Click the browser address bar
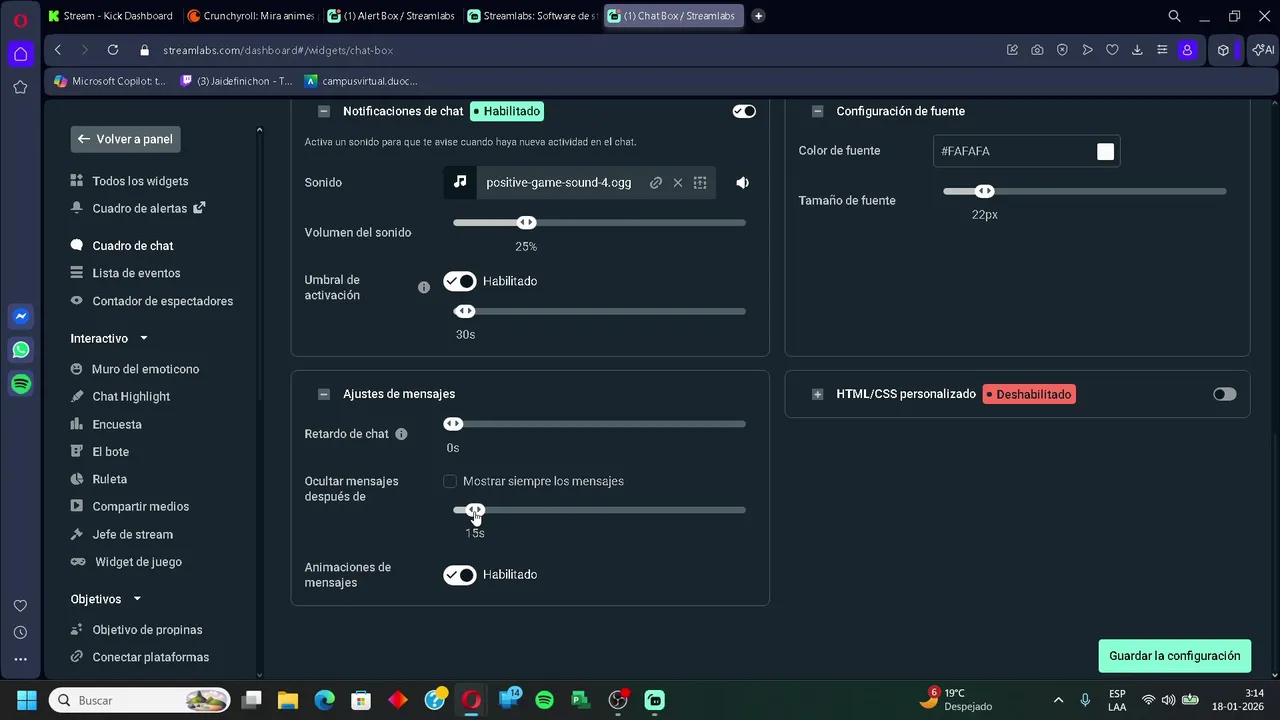The image size is (1280, 720). [570, 50]
